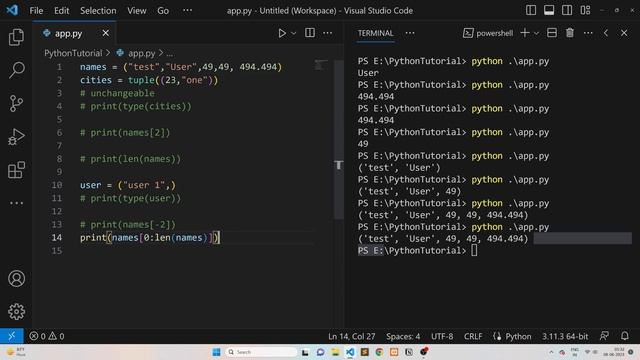Select the TERMINAL panel tab

click(x=376, y=33)
